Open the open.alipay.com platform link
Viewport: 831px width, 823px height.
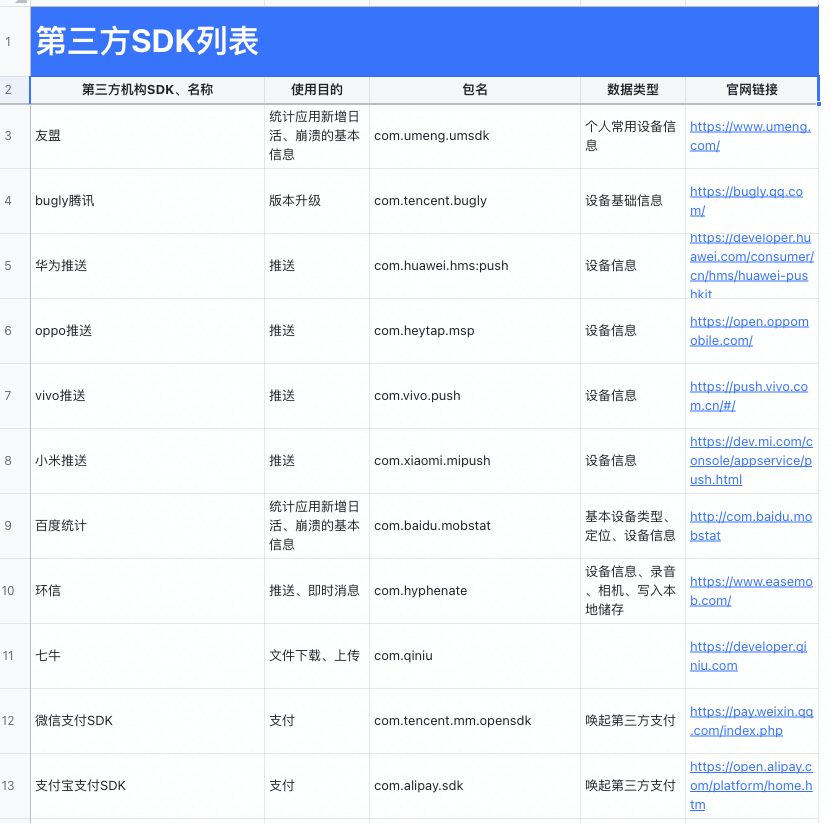click(750, 785)
